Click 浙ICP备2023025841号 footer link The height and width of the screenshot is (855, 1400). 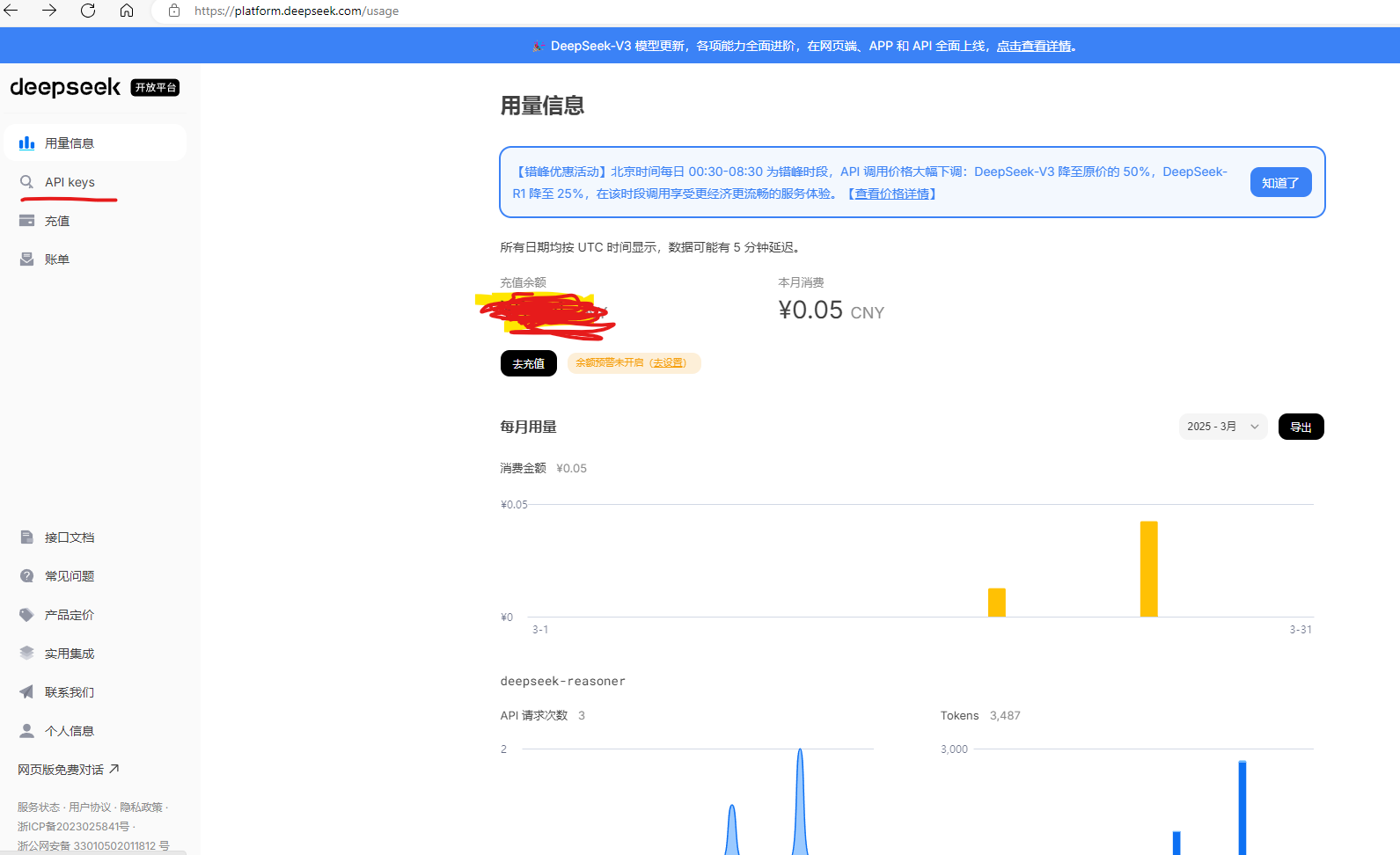(73, 826)
